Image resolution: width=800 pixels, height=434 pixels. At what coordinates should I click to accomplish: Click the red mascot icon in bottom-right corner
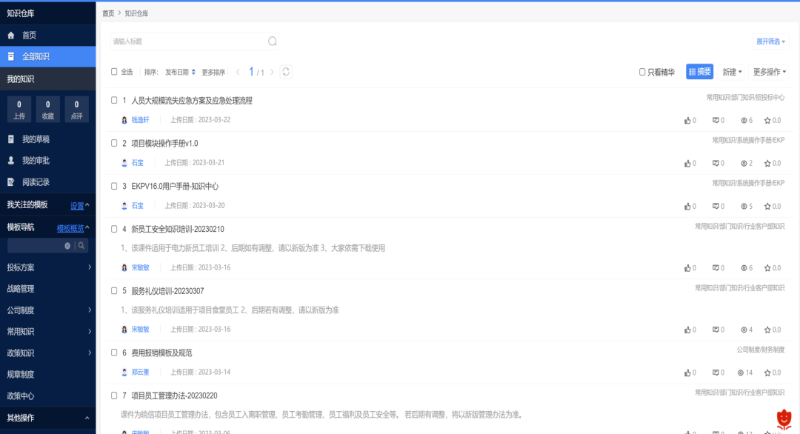785,418
